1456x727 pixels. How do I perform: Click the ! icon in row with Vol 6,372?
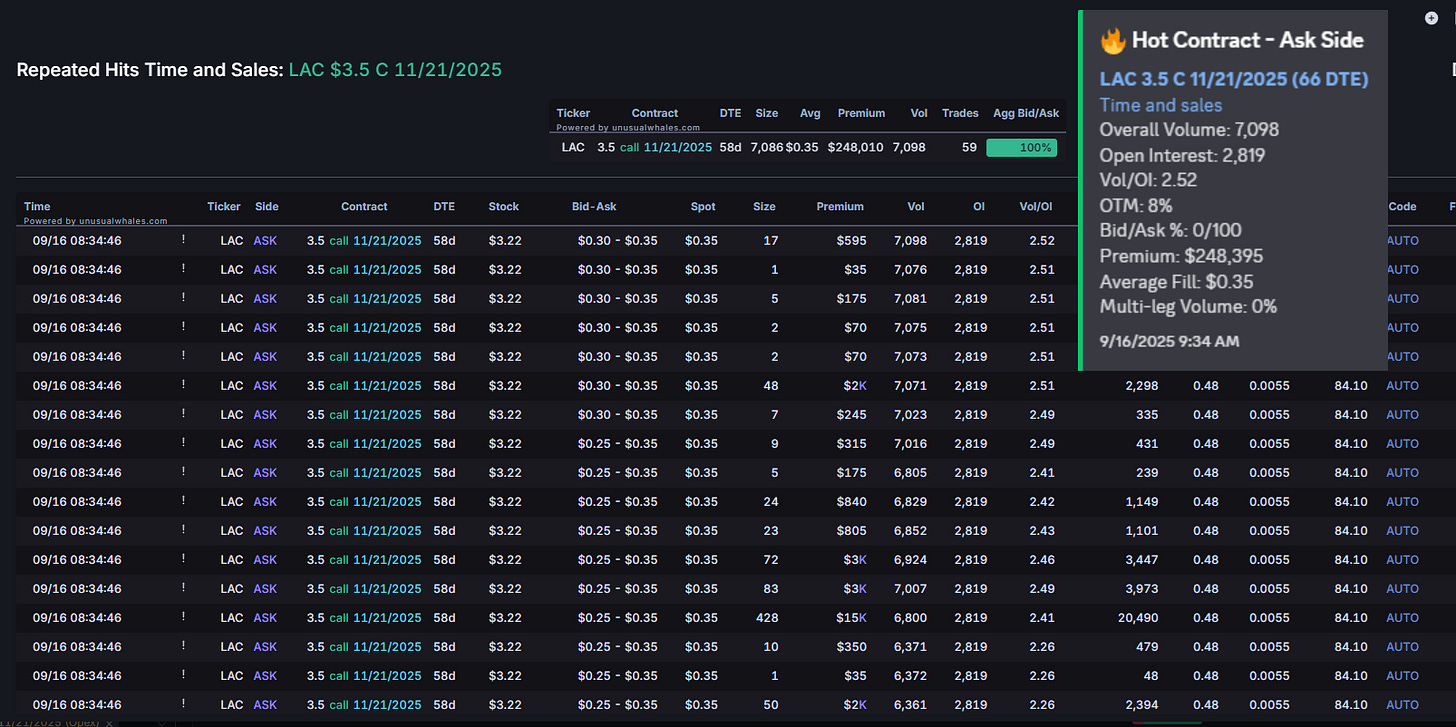point(183,675)
